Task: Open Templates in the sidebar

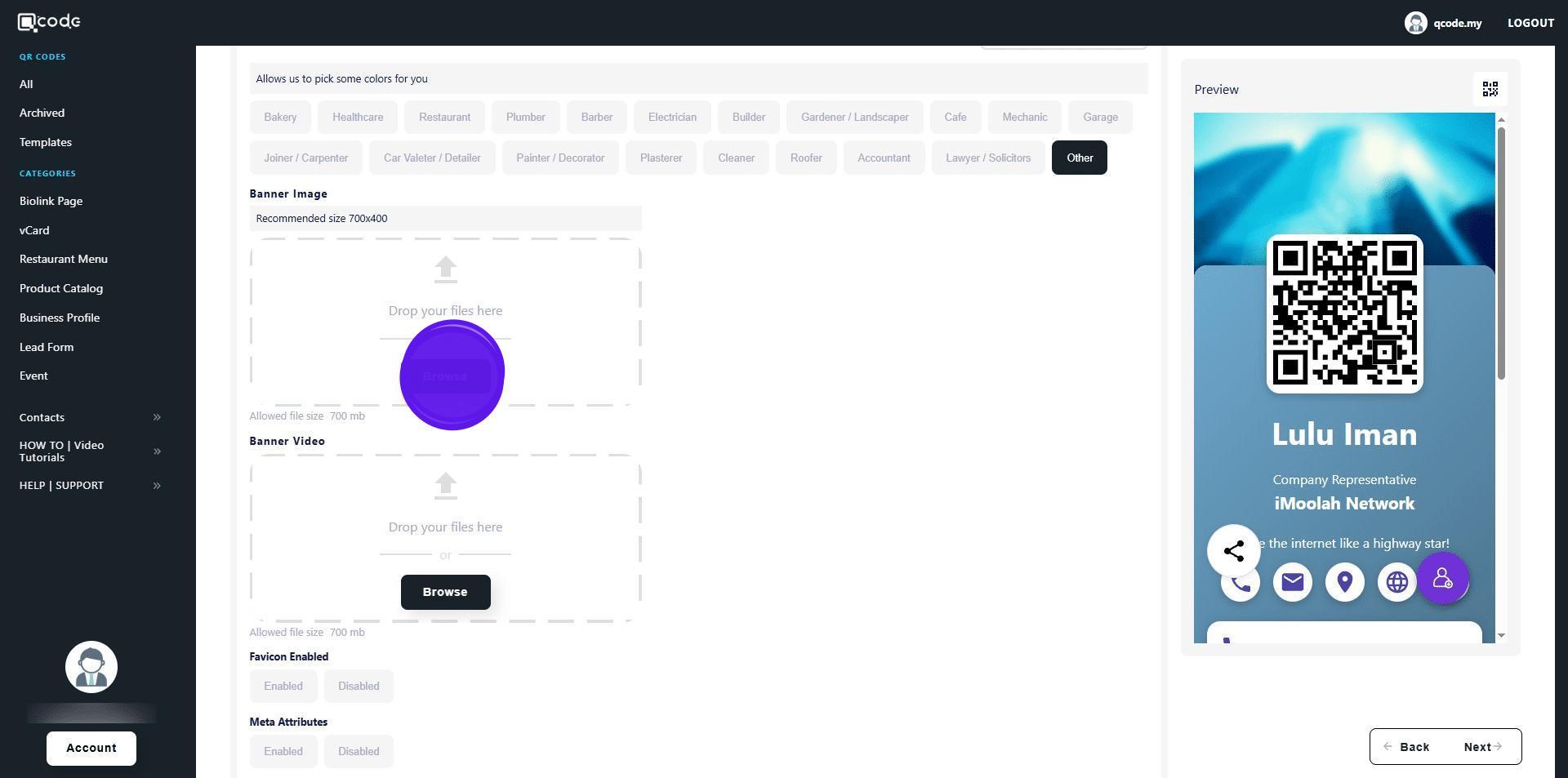Action: point(46,142)
